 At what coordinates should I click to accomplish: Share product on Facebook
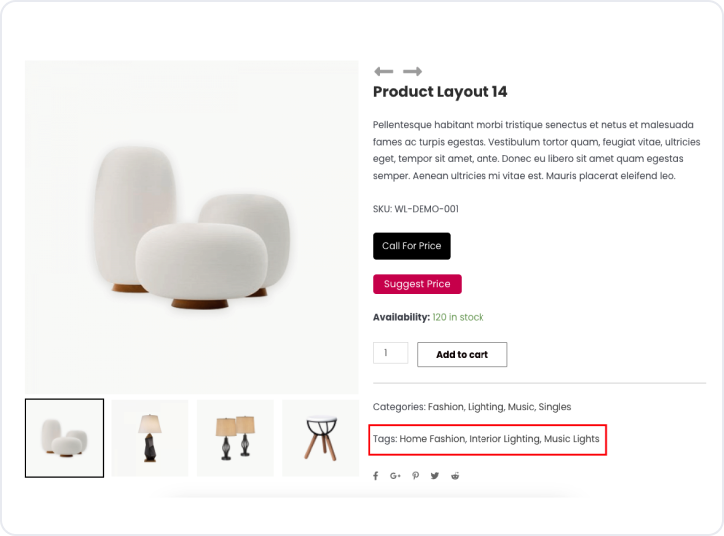[376, 476]
